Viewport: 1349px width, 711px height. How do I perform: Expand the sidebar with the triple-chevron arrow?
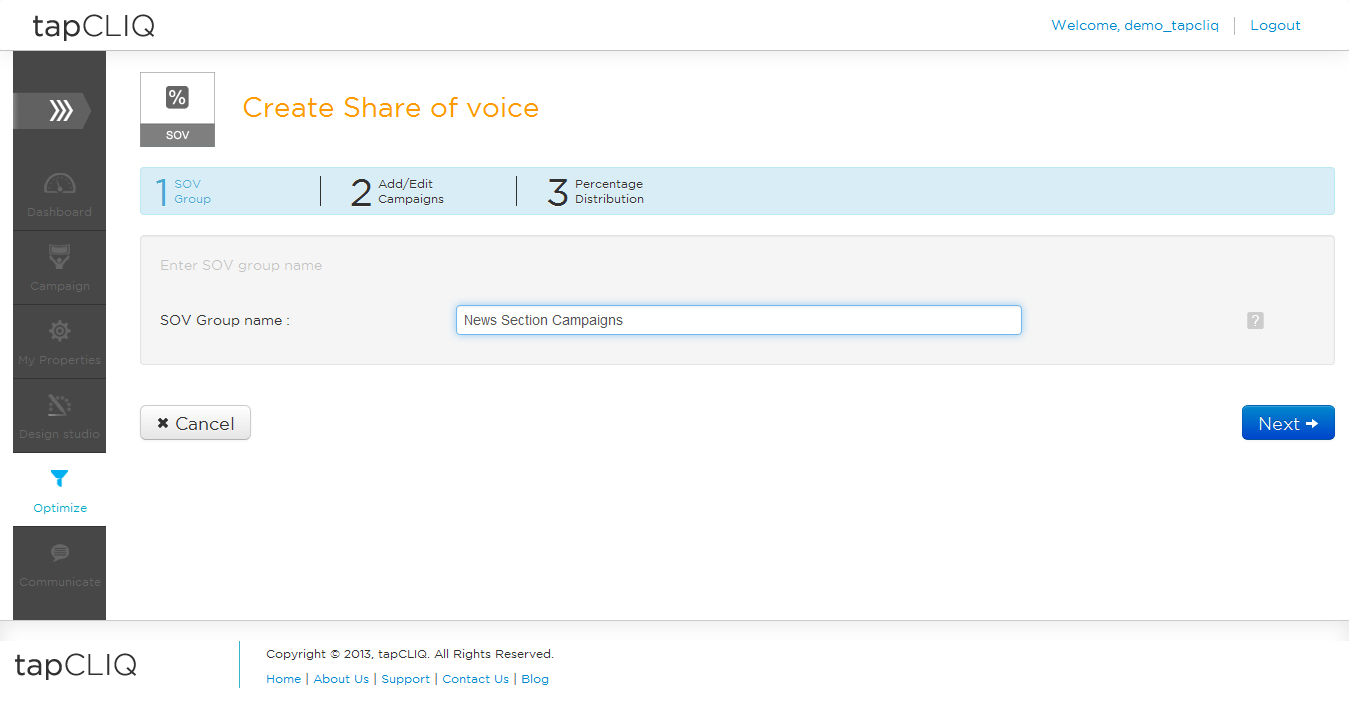[52, 111]
